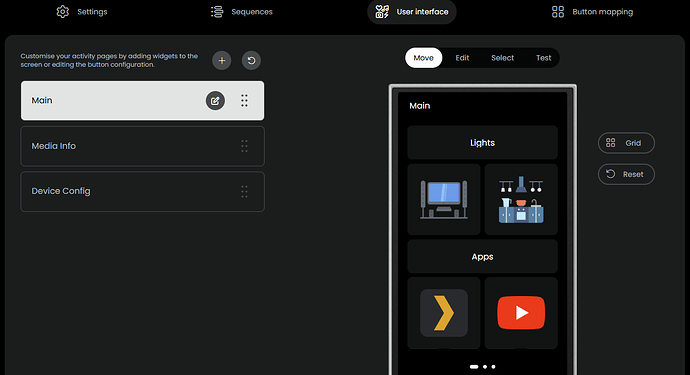
Task: Edit the Main page name icon
Action: 215,101
